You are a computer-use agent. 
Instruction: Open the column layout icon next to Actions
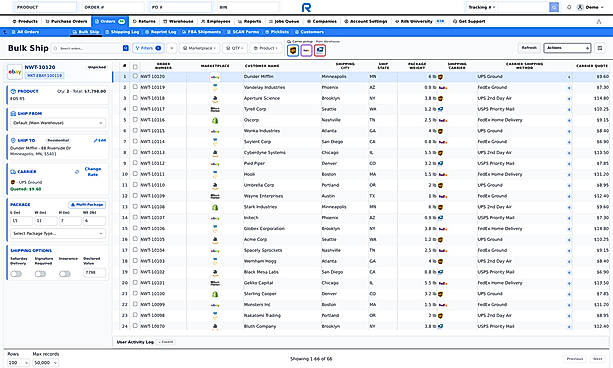pyautogui.click(x=600, y=48)
